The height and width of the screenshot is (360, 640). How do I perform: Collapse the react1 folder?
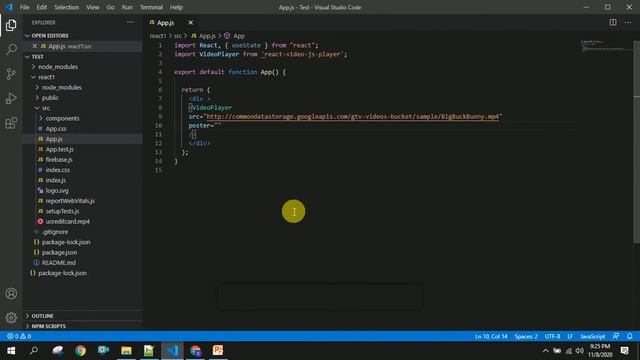[46, 77]
